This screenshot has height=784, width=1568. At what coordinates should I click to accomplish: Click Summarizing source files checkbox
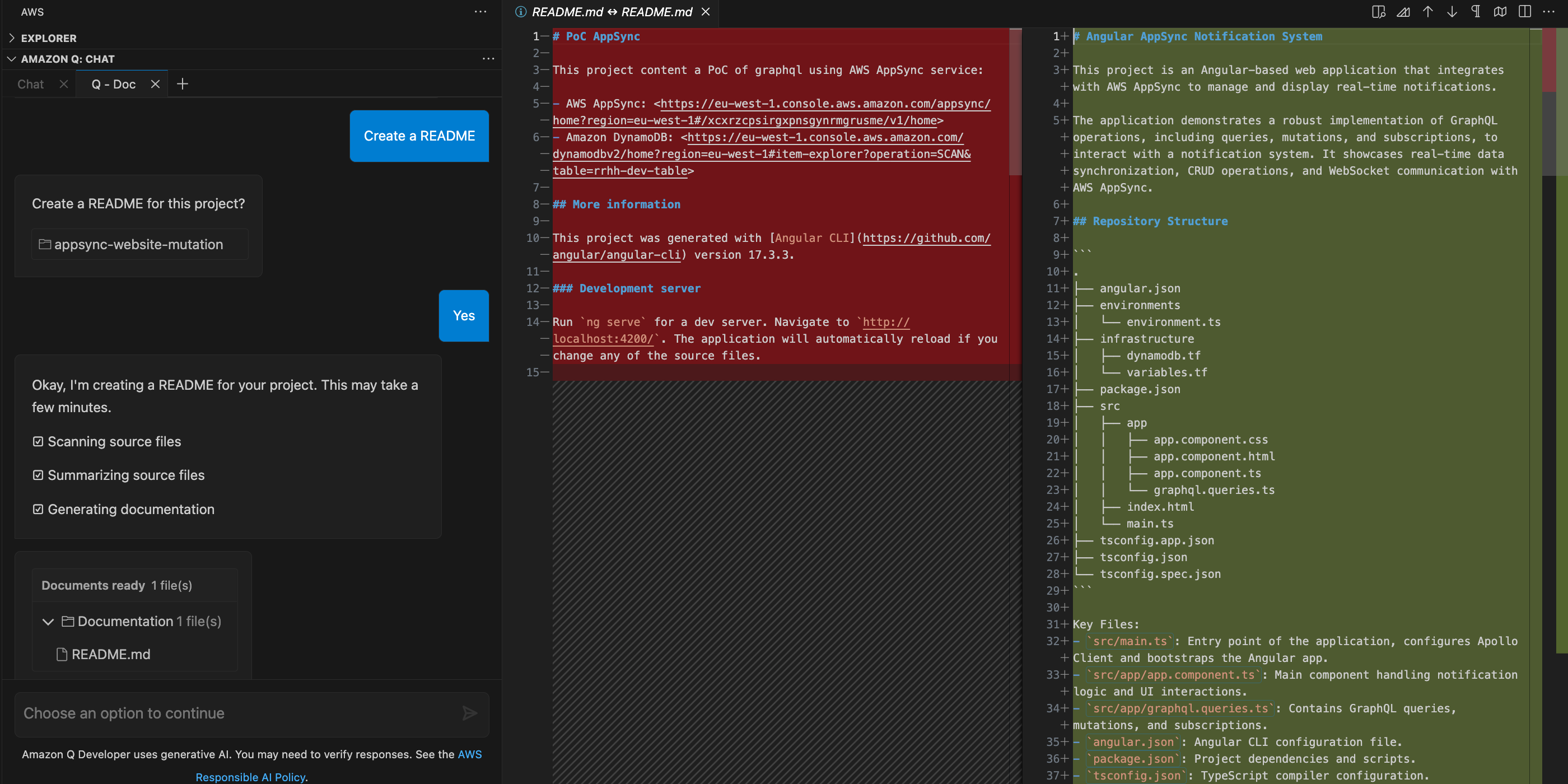pos(38,475)
